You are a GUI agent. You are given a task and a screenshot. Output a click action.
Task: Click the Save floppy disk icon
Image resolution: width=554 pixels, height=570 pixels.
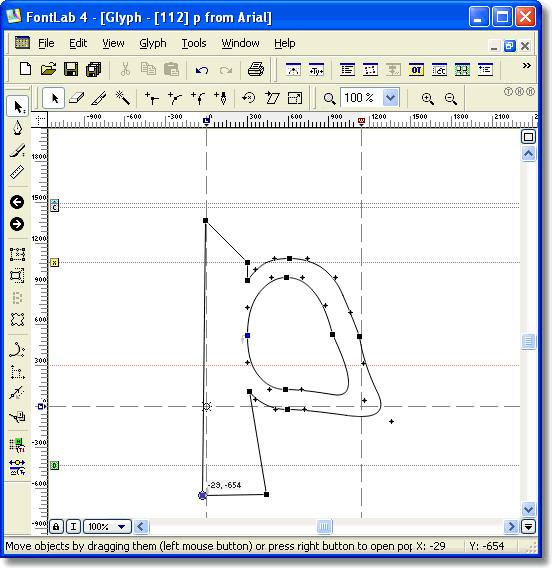[71, 69]
